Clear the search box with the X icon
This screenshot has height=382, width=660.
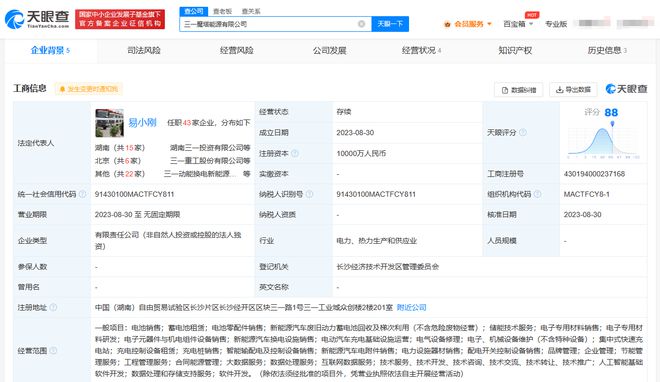click(361, 24)
